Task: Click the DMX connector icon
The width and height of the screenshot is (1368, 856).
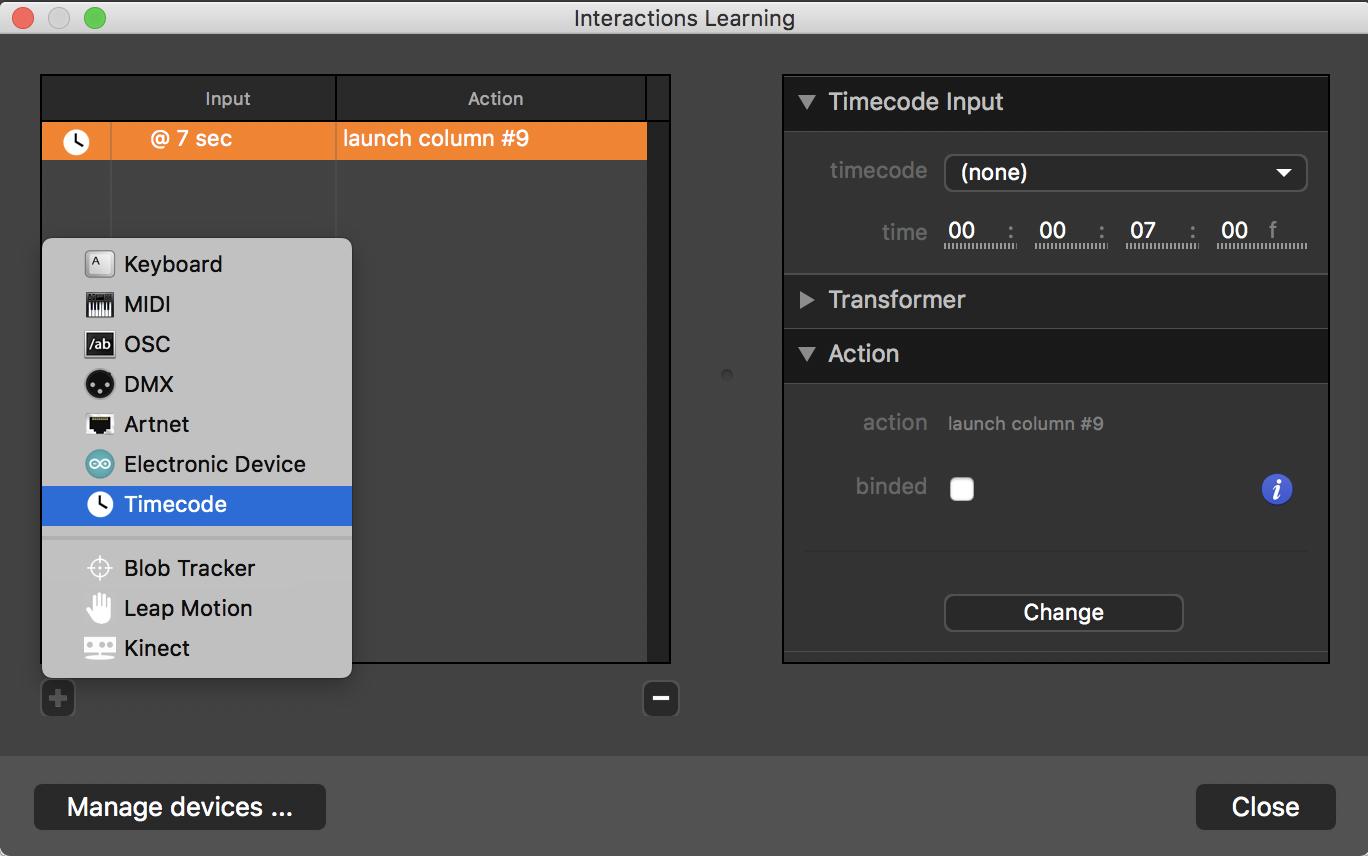Action: (x=99, y=384)
